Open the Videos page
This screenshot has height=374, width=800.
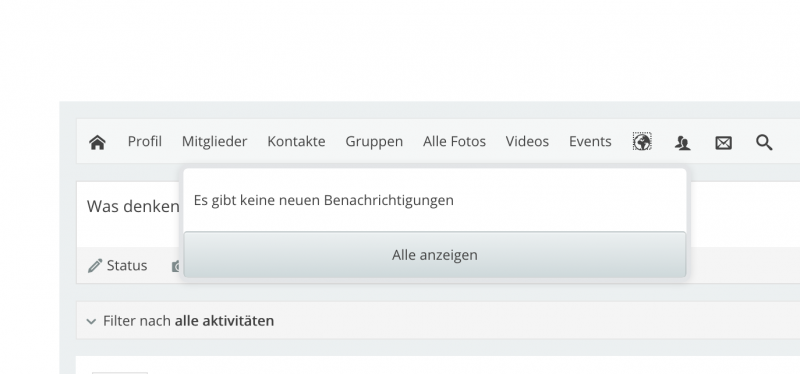[x=527, y=141]
